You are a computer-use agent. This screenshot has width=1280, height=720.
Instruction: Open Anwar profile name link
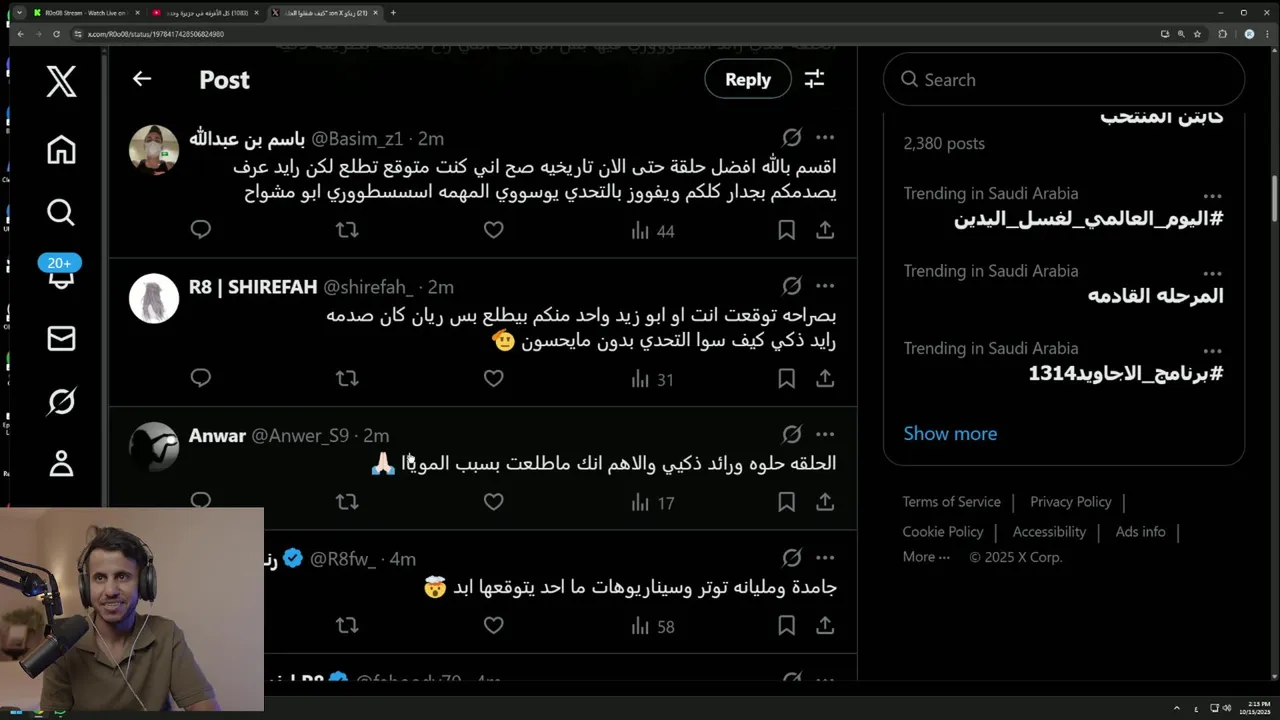coord(217,435)
